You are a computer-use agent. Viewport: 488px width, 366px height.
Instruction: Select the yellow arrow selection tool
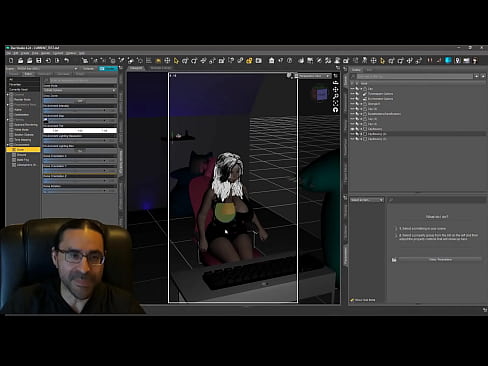[x=176, y=60]
